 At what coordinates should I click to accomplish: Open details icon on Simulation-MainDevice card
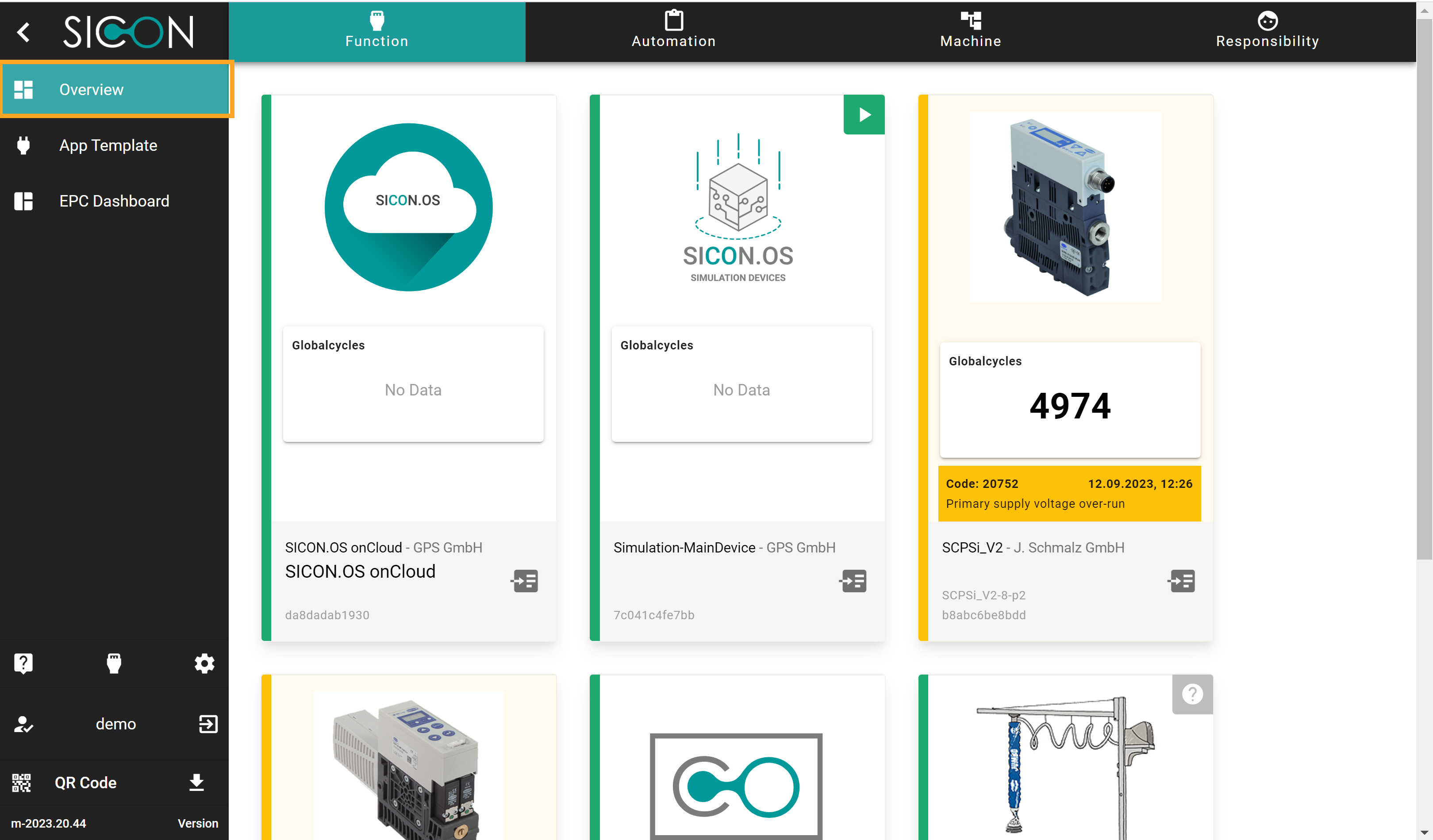click(853, 581)
